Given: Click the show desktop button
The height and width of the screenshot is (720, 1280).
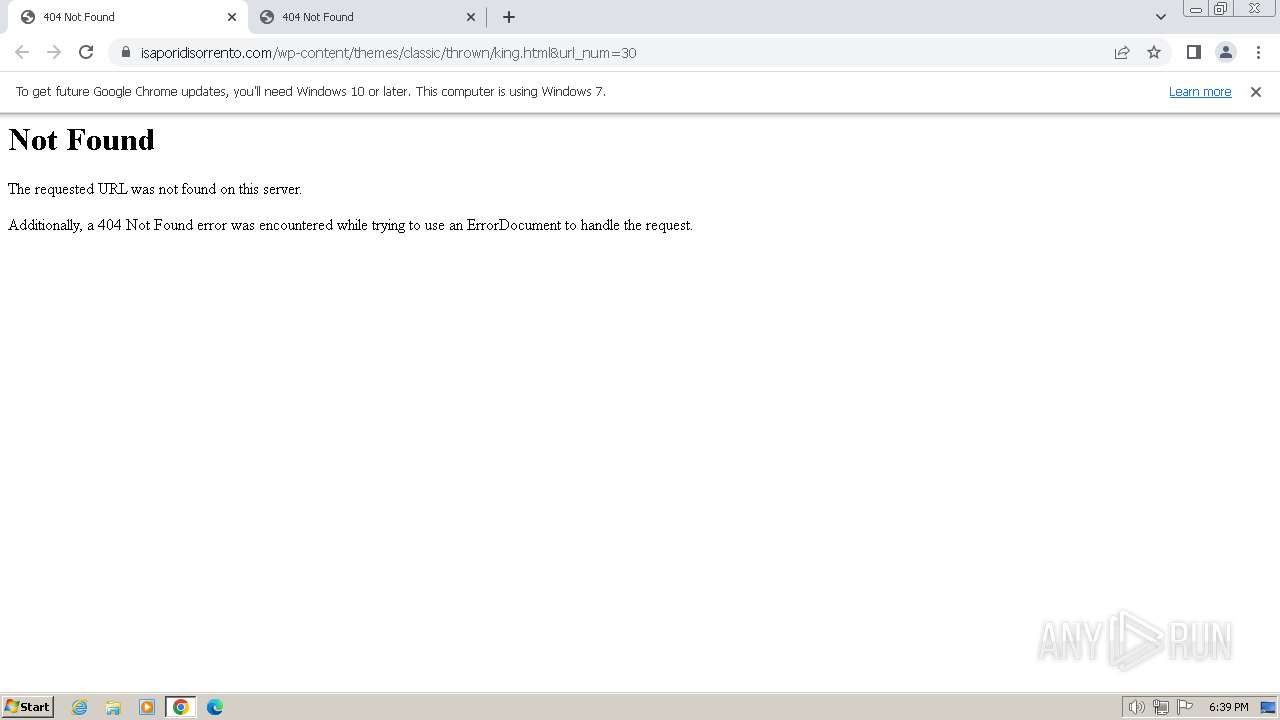Looking at the screenshot, I should [1268, 707].
